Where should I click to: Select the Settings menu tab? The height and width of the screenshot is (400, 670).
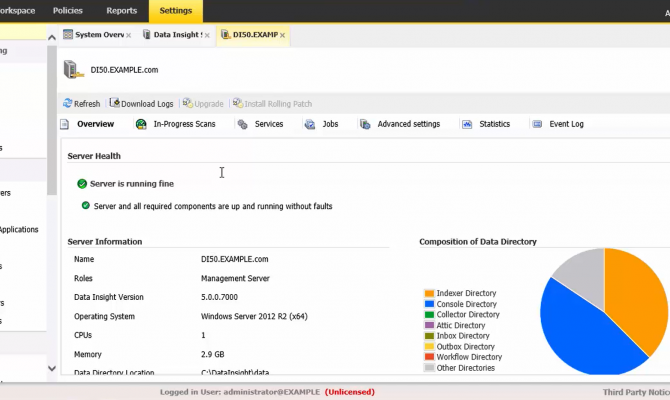coord(176,11)
